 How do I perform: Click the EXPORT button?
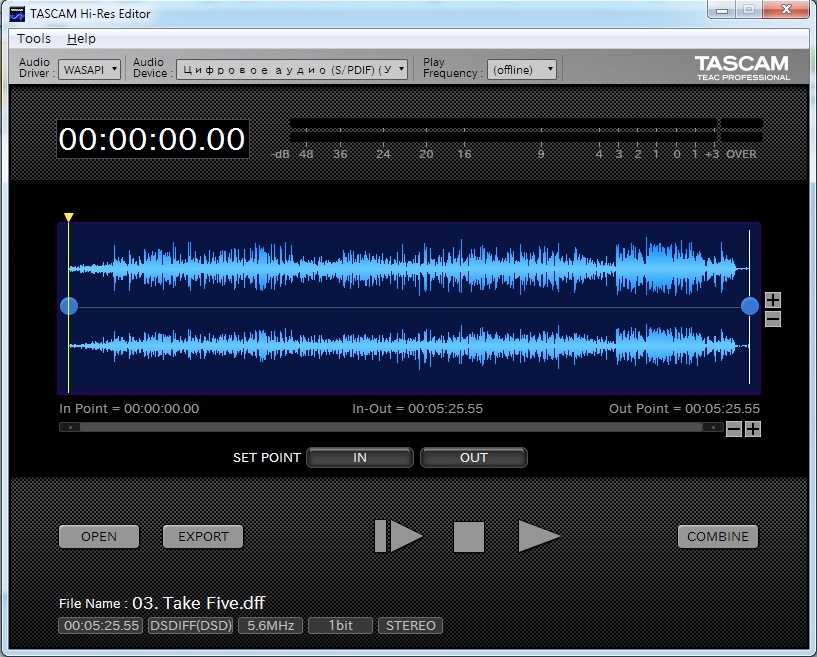(203, 537)
